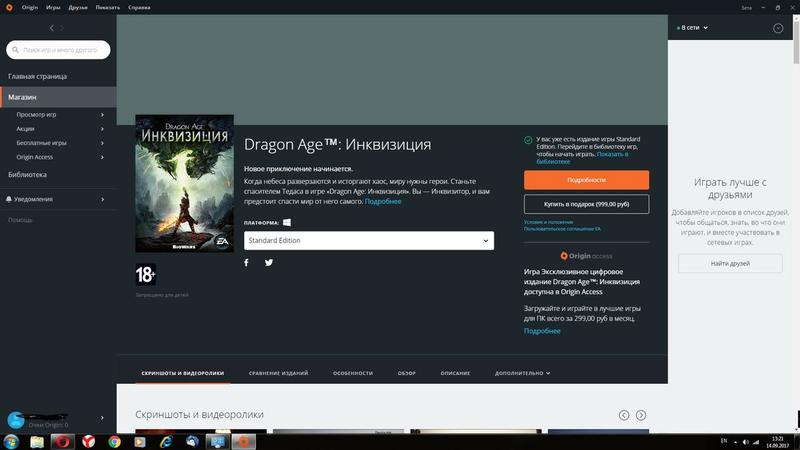Open the Дополнительно tab dropdown
800x450 pixels.
click(522, 373)
